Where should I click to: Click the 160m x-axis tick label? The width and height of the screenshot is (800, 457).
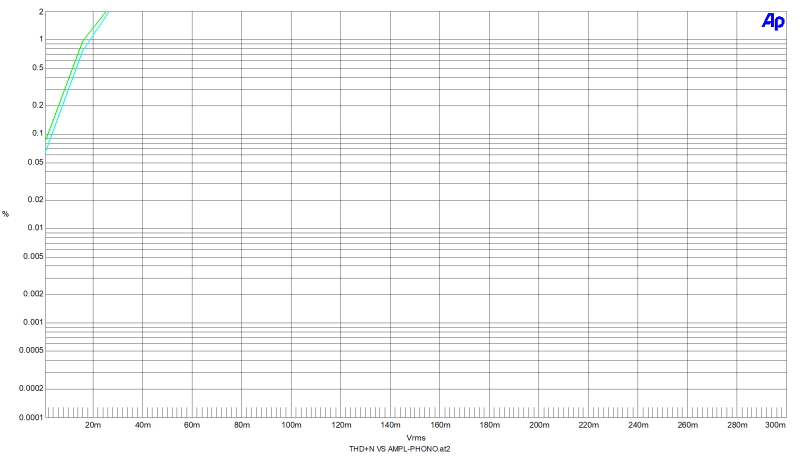point(440,425)
